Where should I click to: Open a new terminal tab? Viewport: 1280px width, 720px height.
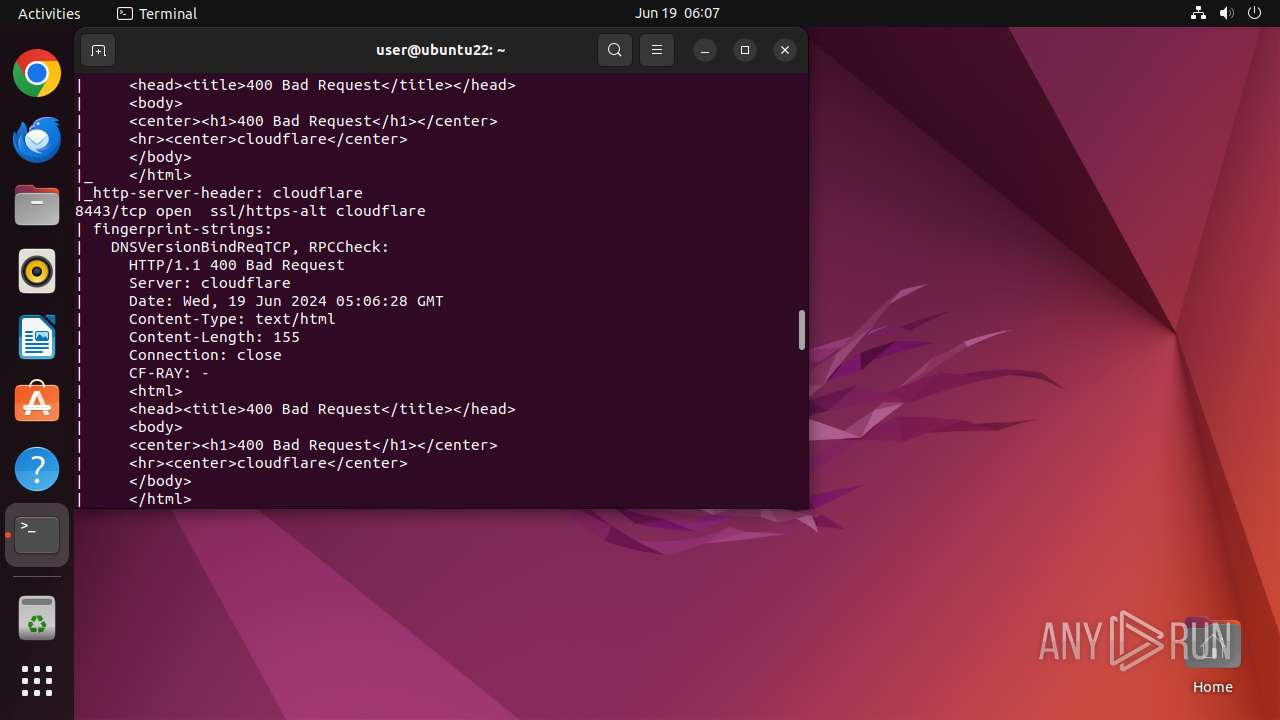[98, 50]
